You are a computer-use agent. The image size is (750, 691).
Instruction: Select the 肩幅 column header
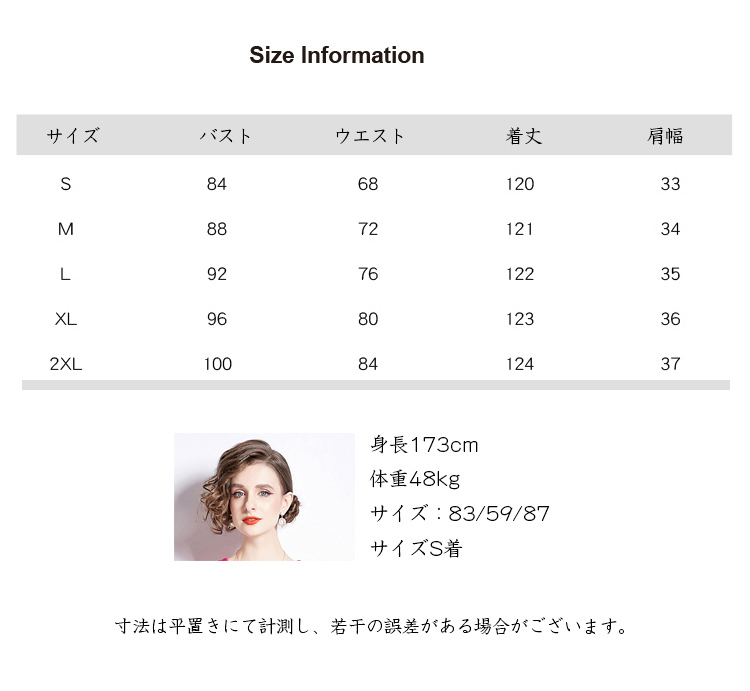pyautogui.click(x=665, y=136)
